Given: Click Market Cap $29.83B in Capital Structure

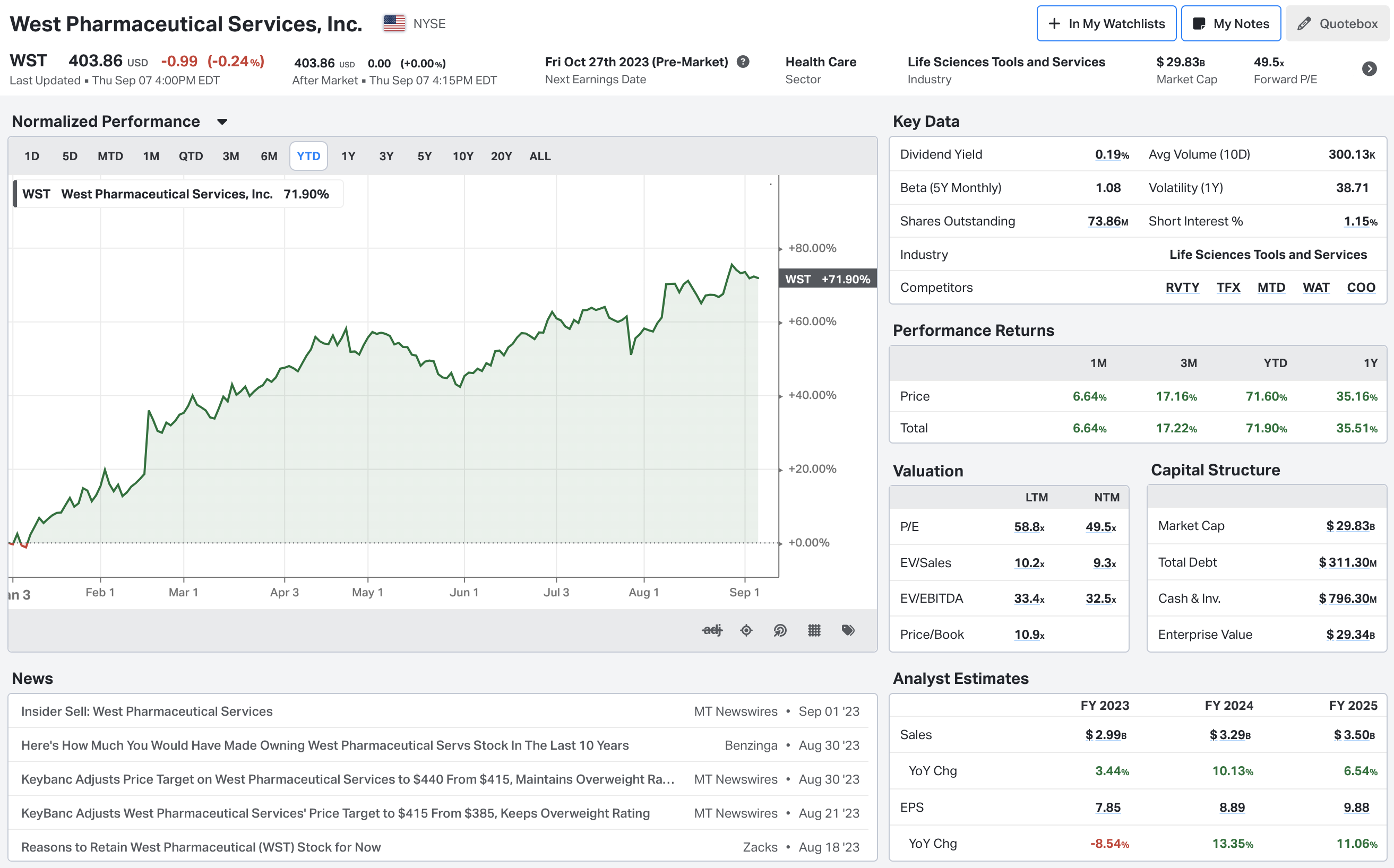Looking at the screenshot, I should [x=1350, y=526].
